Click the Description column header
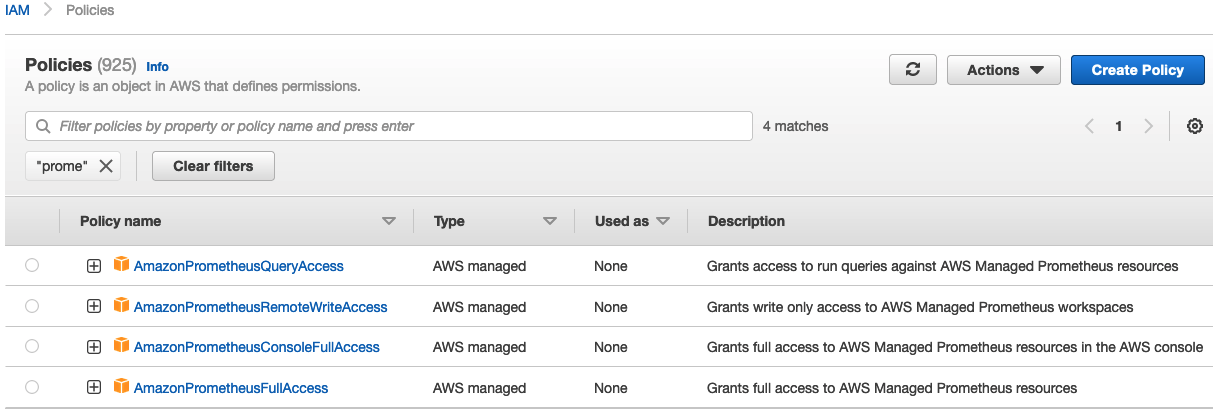 pyautogui.click(x=746, y=221)
